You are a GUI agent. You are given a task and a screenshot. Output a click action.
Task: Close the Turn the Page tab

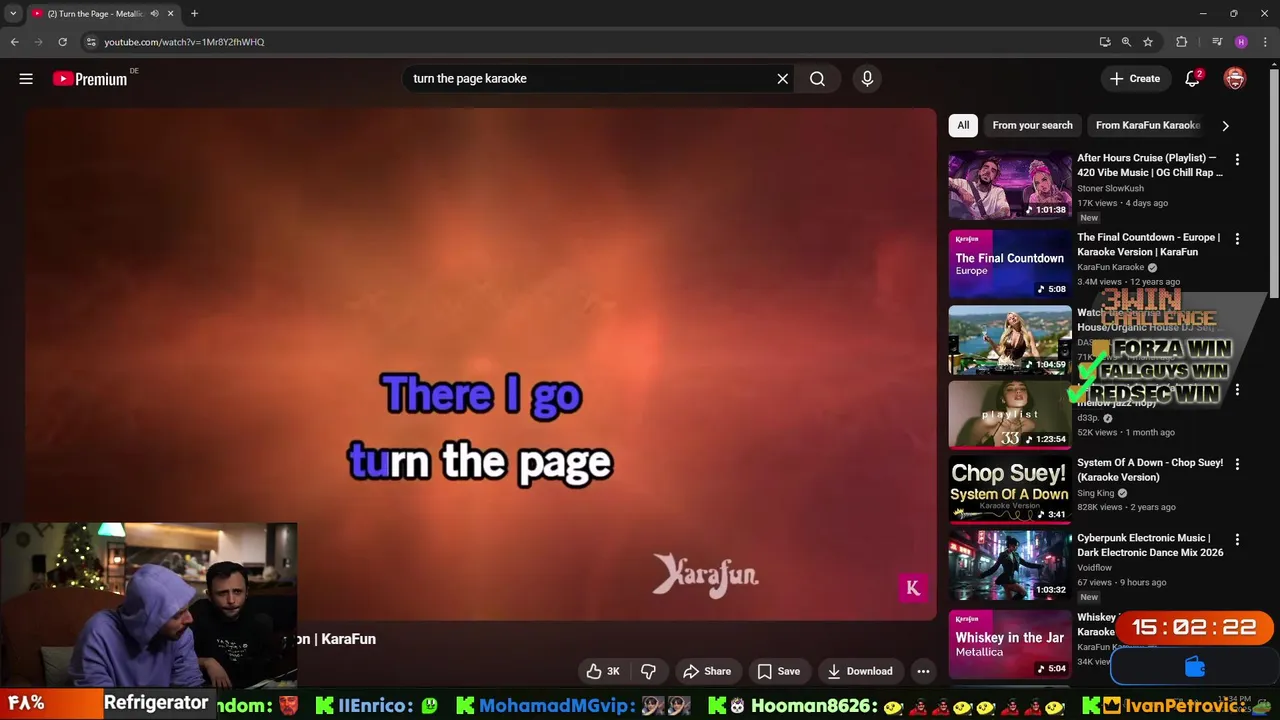(x=170, y=14)
